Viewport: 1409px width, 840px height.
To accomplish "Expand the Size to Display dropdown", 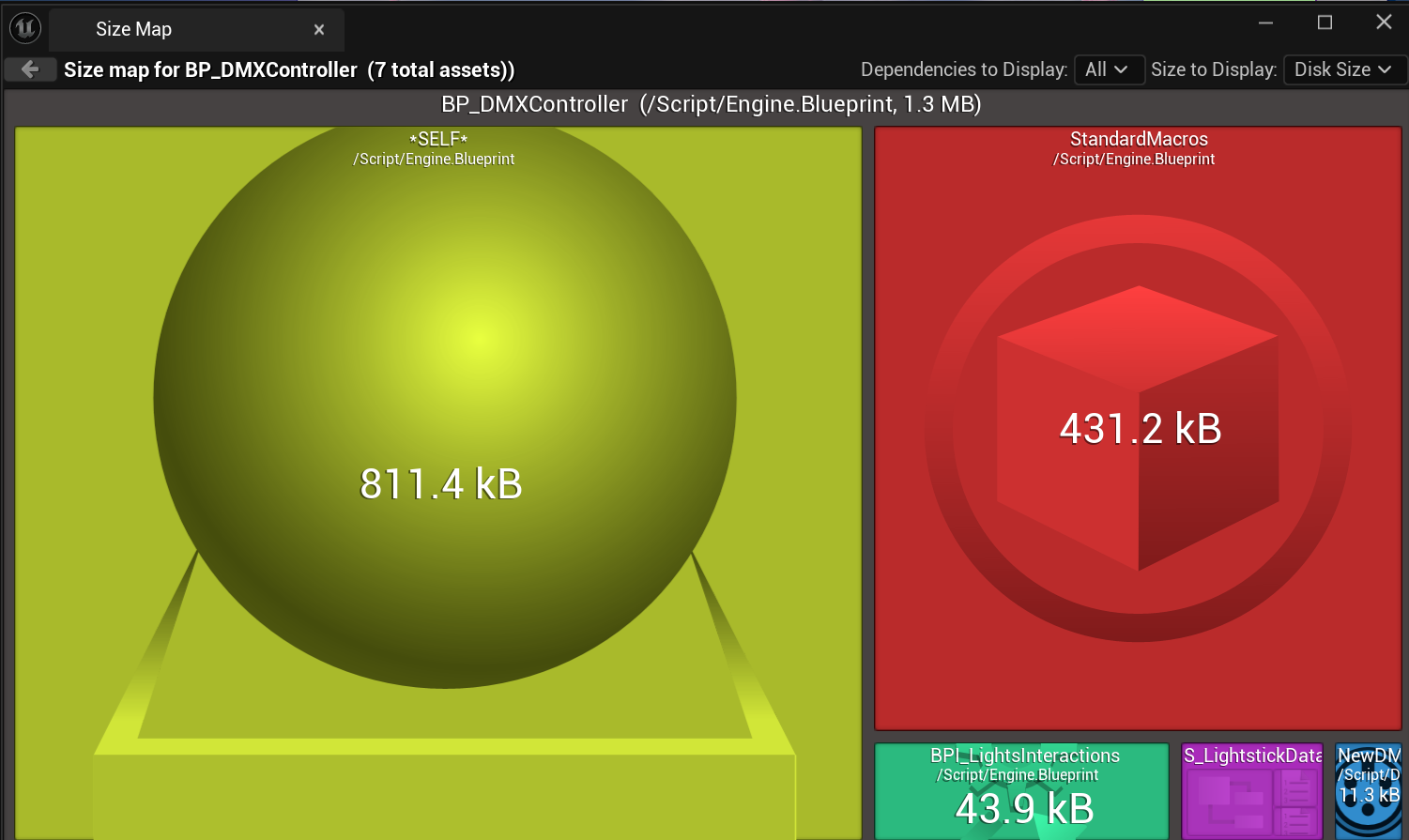I will (1342, 69).
